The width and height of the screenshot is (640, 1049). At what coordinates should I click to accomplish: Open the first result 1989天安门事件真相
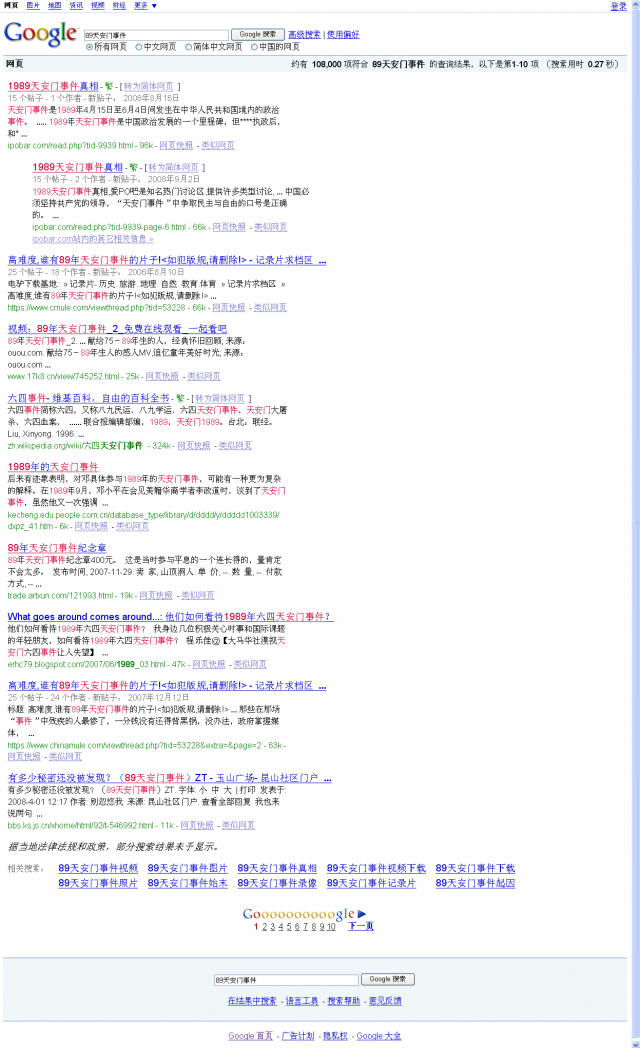(53, 86)
